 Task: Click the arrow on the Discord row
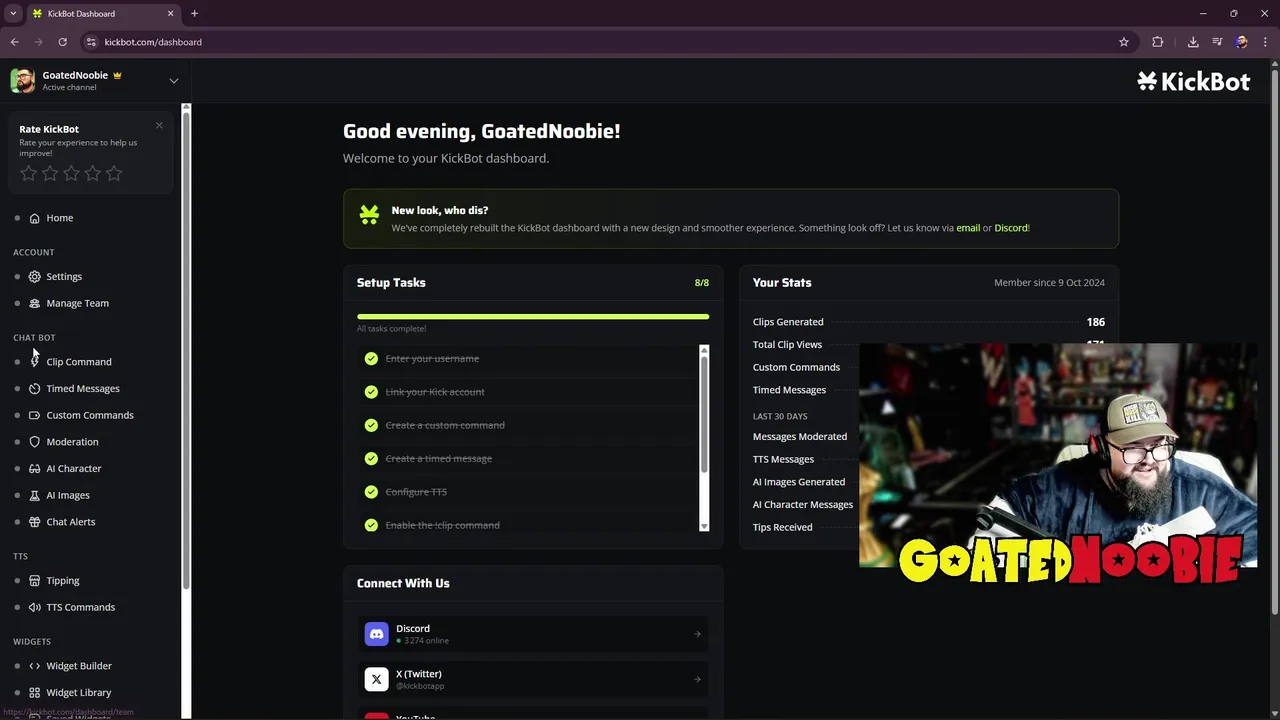coord(697,634)
